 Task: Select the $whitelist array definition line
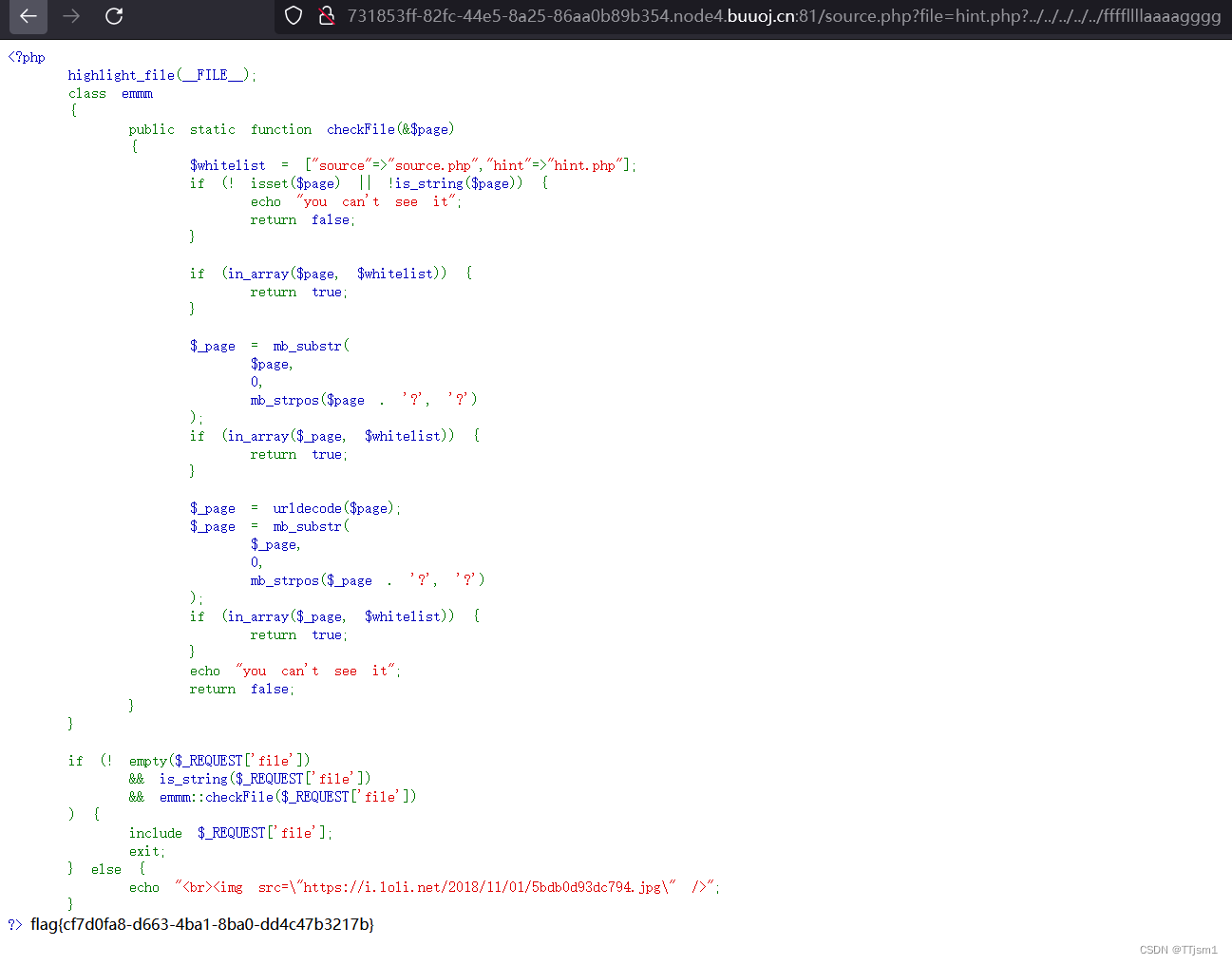click(413, 165)
